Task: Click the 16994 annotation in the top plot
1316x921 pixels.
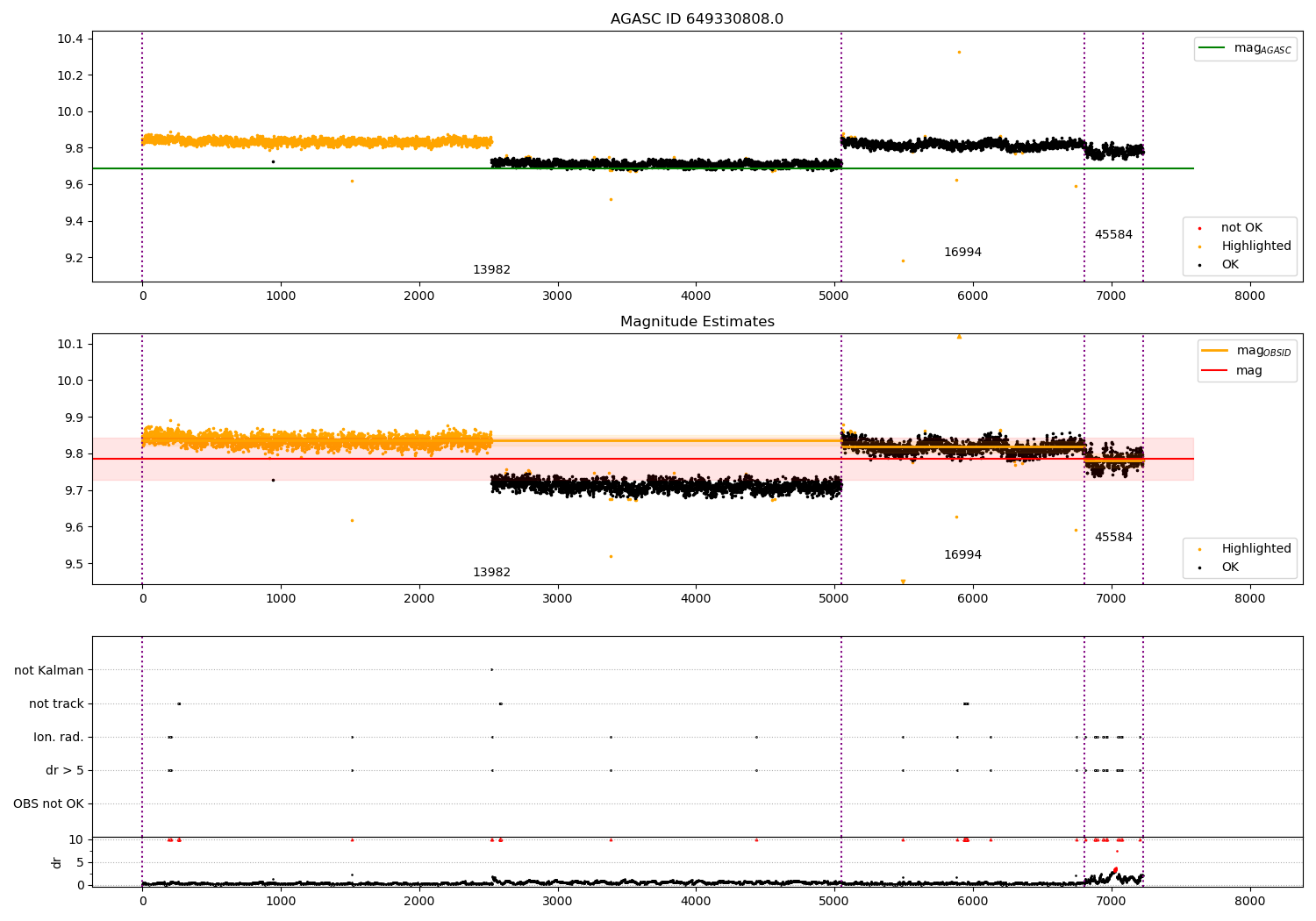Action: tap(962, 253)
